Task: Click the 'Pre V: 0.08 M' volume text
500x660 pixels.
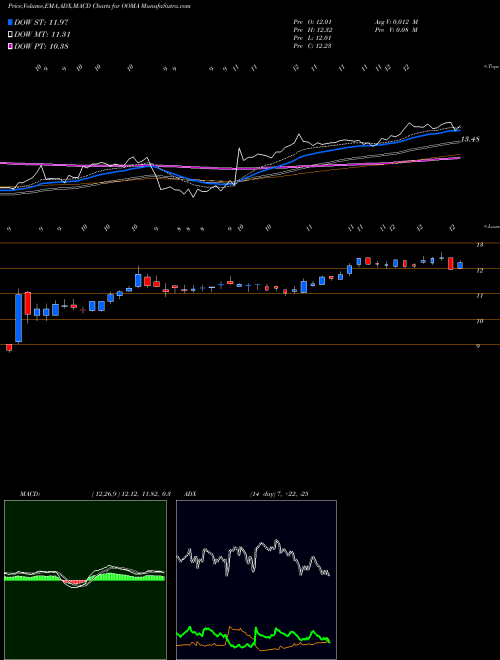Action: click(x=396, y=30)
